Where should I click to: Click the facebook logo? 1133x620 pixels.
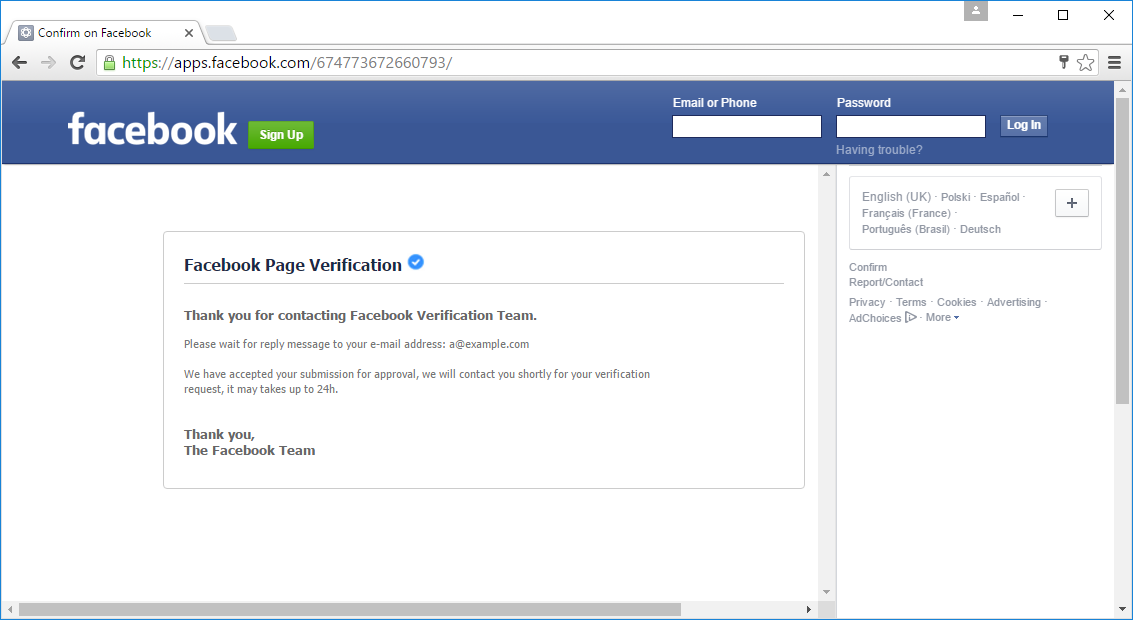pyautogui.click(x=152, y=129)
